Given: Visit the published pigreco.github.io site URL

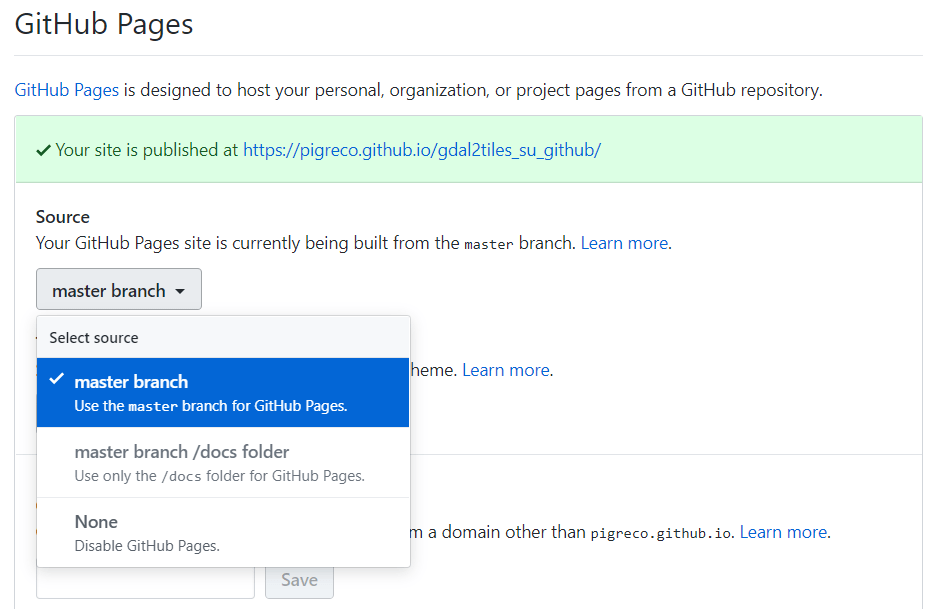Looking at the screenshot, I should click(421, 150).
